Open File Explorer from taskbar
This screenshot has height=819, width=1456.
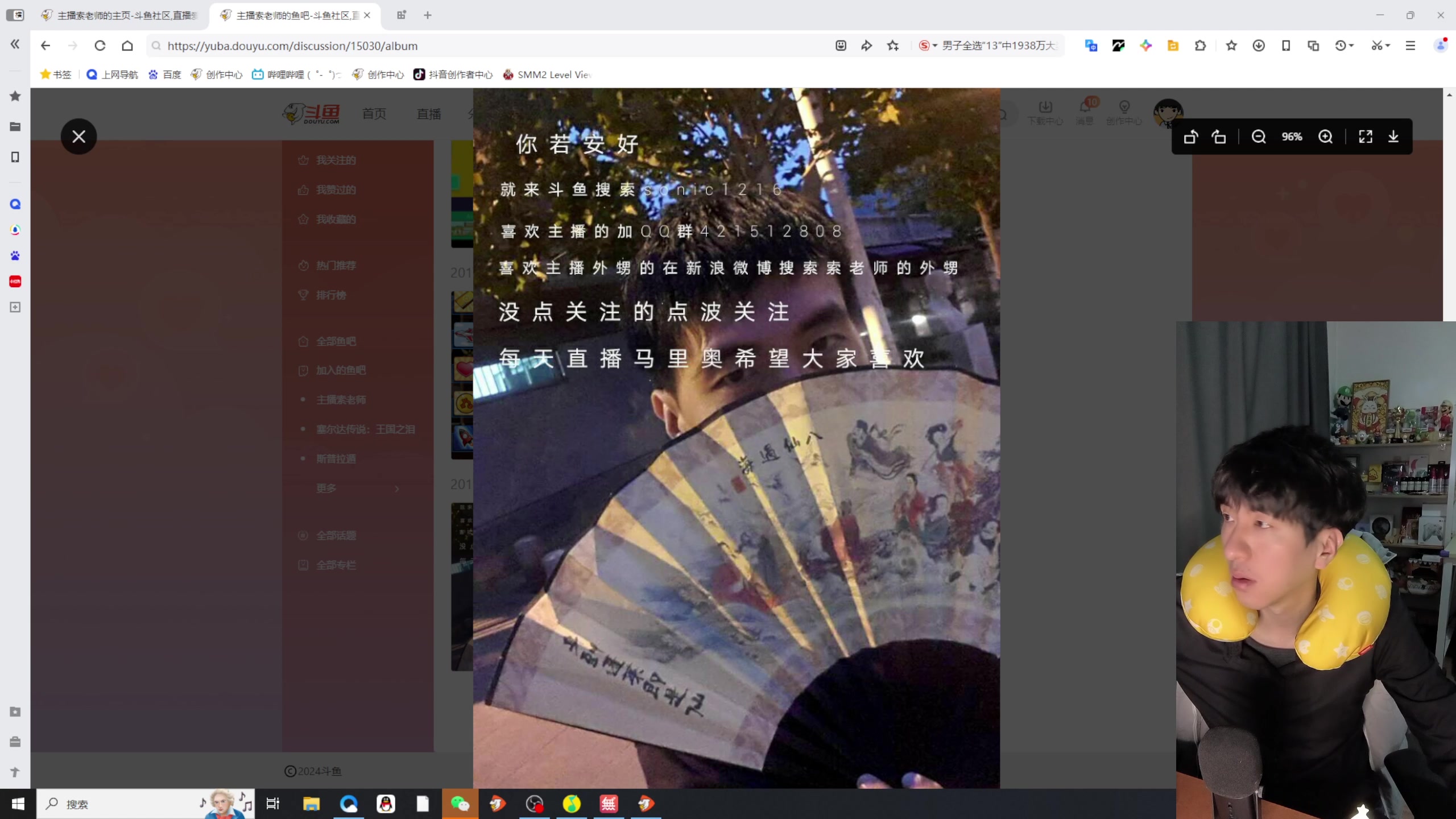click(x=311, y=804)
